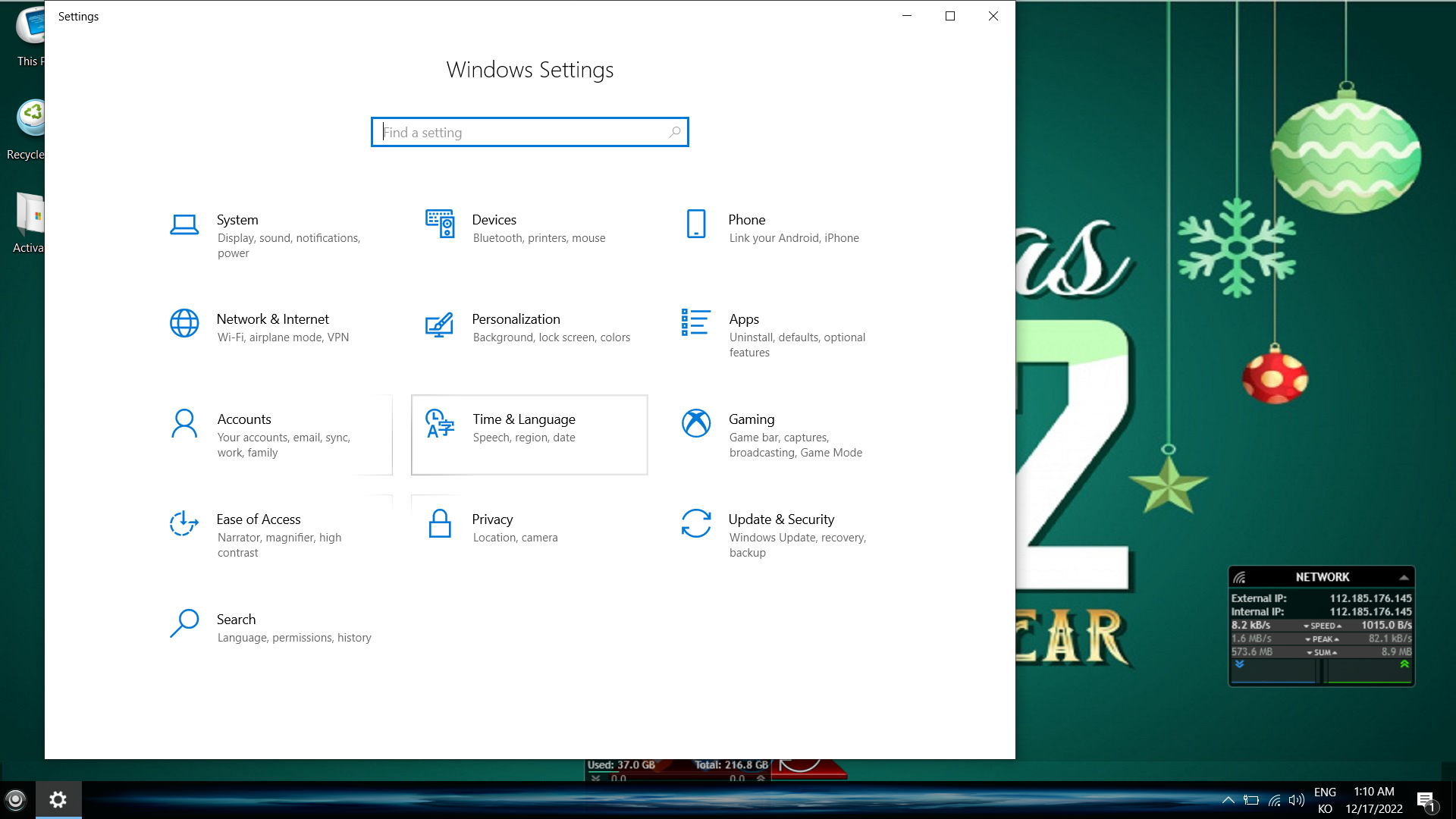This screenshot has height=819, width=1456.
Task: Open the 1:10 AM clock and date
Action: (1374, 801)
